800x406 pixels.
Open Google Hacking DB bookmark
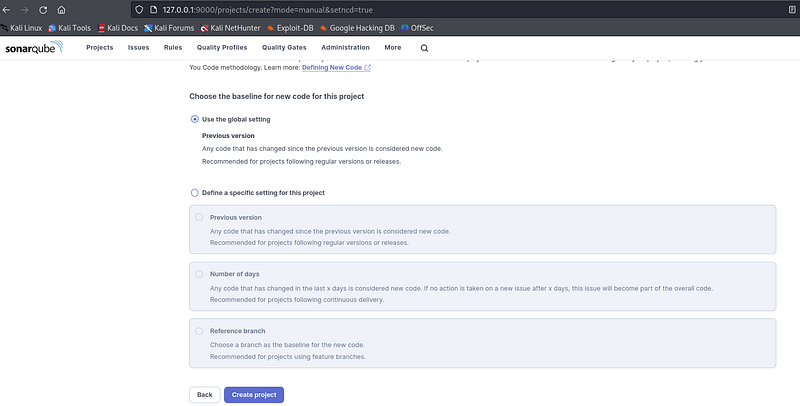(x=357, y=28)
